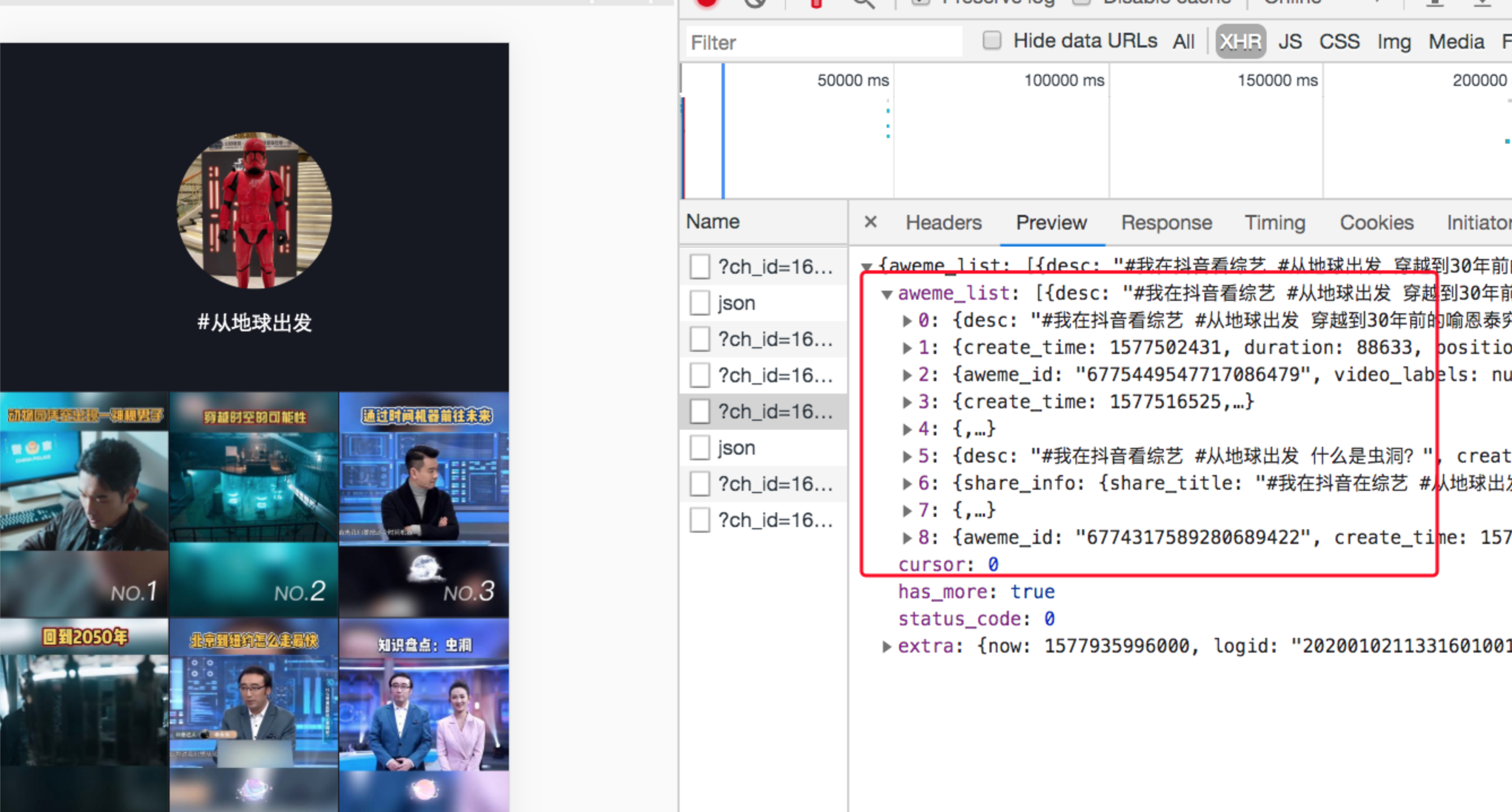Select the All filter type
The height and width of the screenshot is (812, 1512).
(1183, 42)
